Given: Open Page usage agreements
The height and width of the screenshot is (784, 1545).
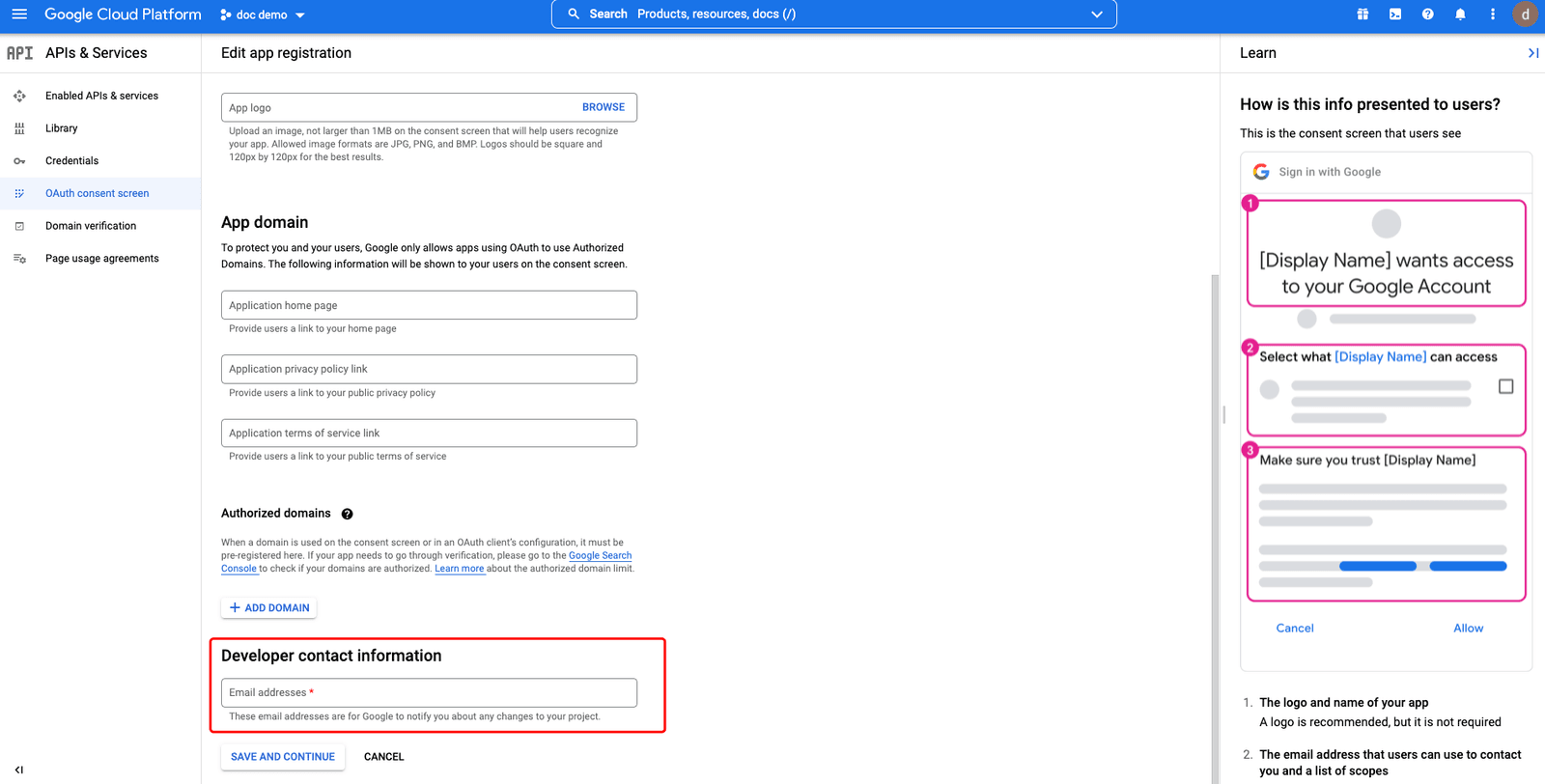Looking at the screenshot, I should [x=102, y=259].
